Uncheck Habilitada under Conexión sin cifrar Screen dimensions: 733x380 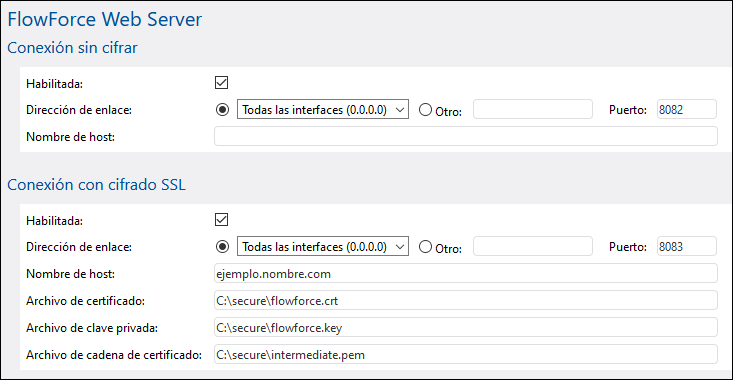tap(222, 83)
